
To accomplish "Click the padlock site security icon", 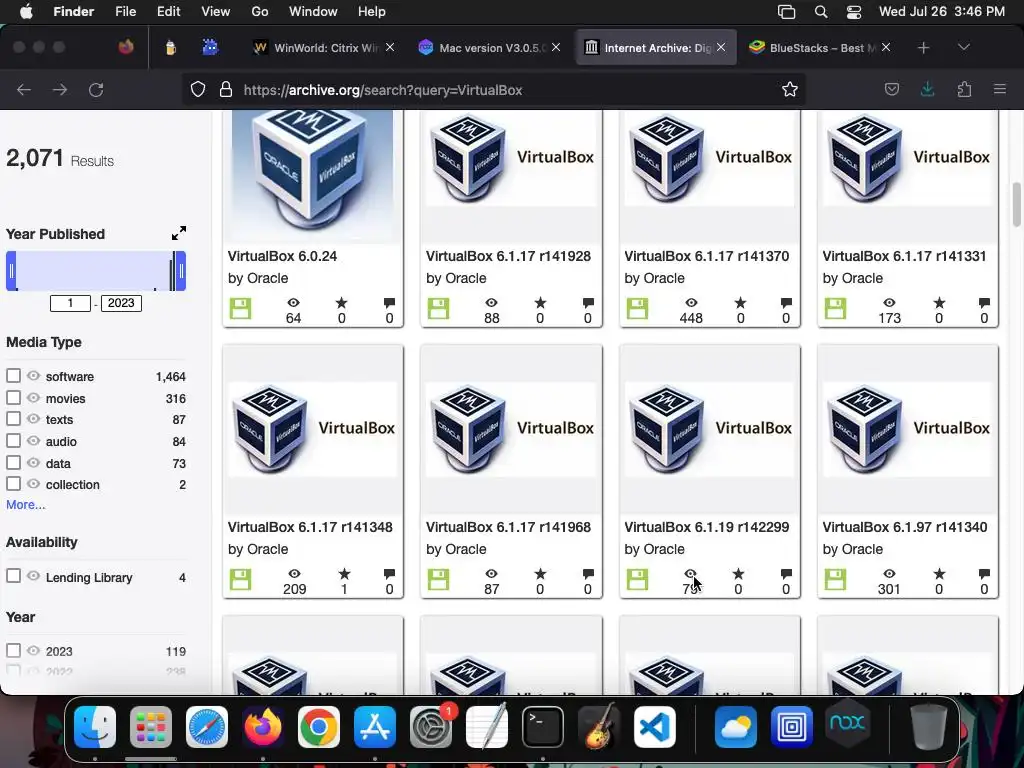I will 226,89.
